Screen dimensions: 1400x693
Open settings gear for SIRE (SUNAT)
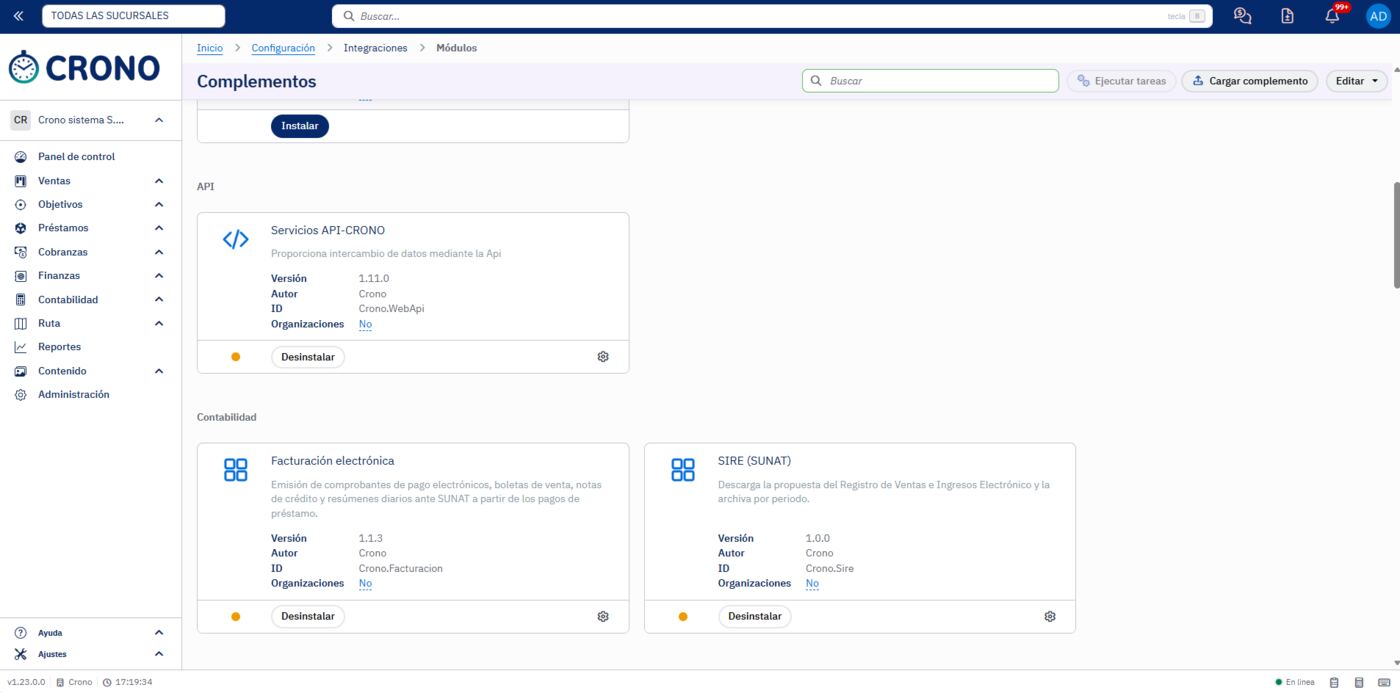(1050, 617)
